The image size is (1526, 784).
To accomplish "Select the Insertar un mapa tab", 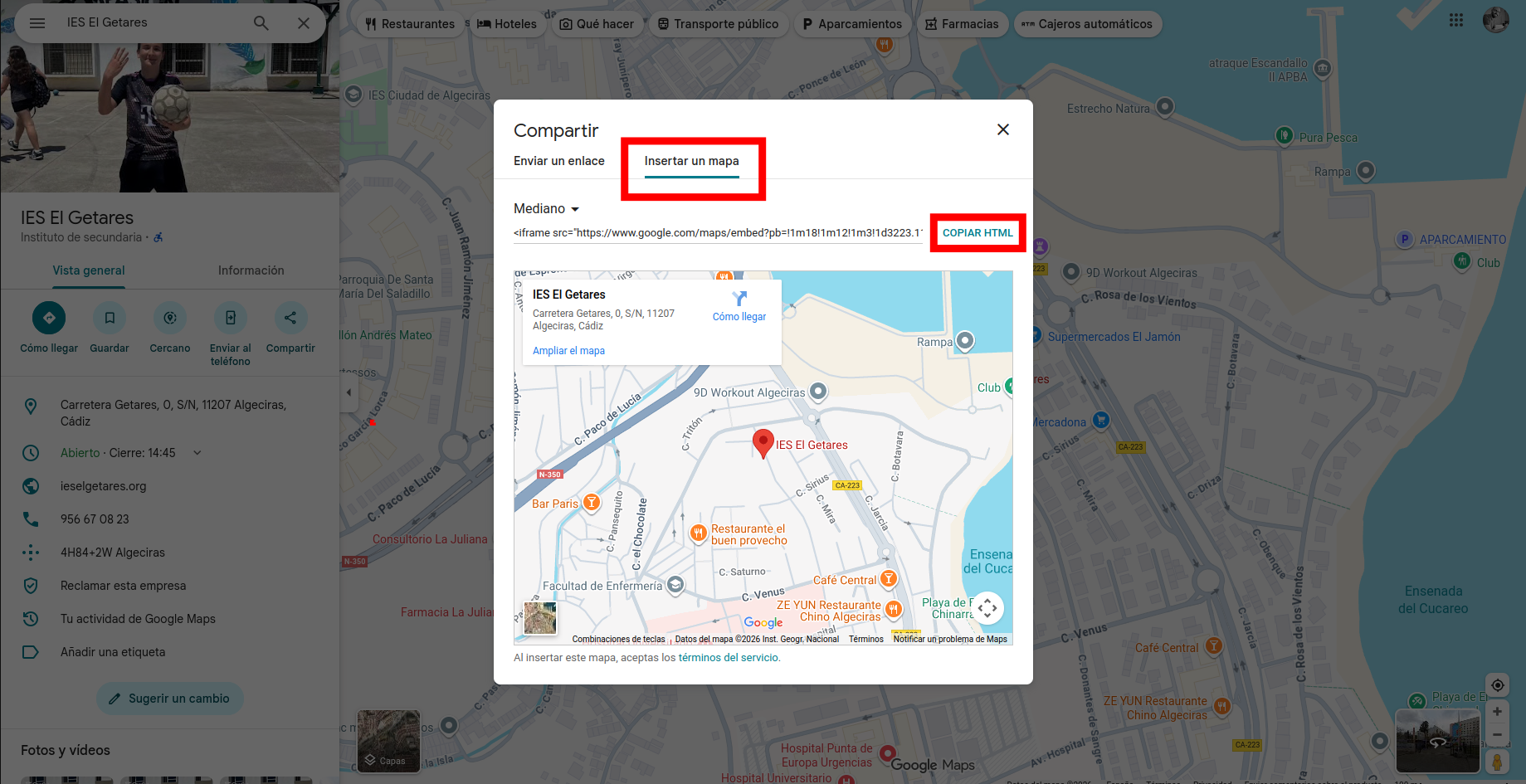I will coord(691,161).
